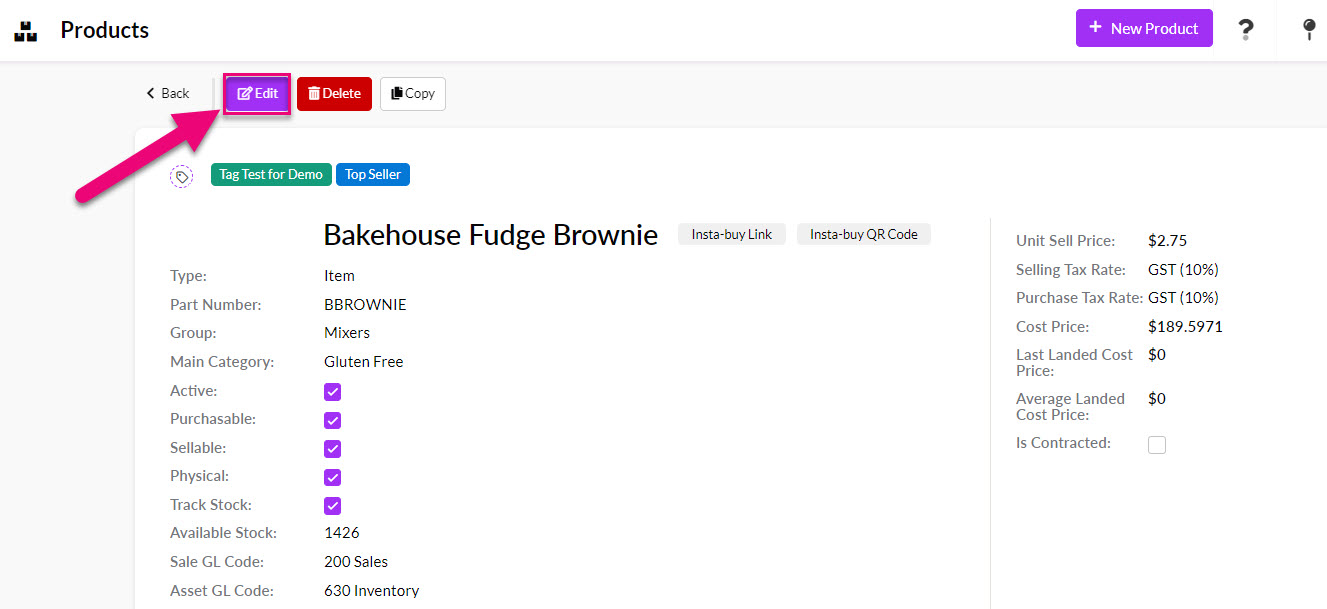The image size is (1327, 609).
Task: Create a product with New Product button
Action: click(1143, 28)
